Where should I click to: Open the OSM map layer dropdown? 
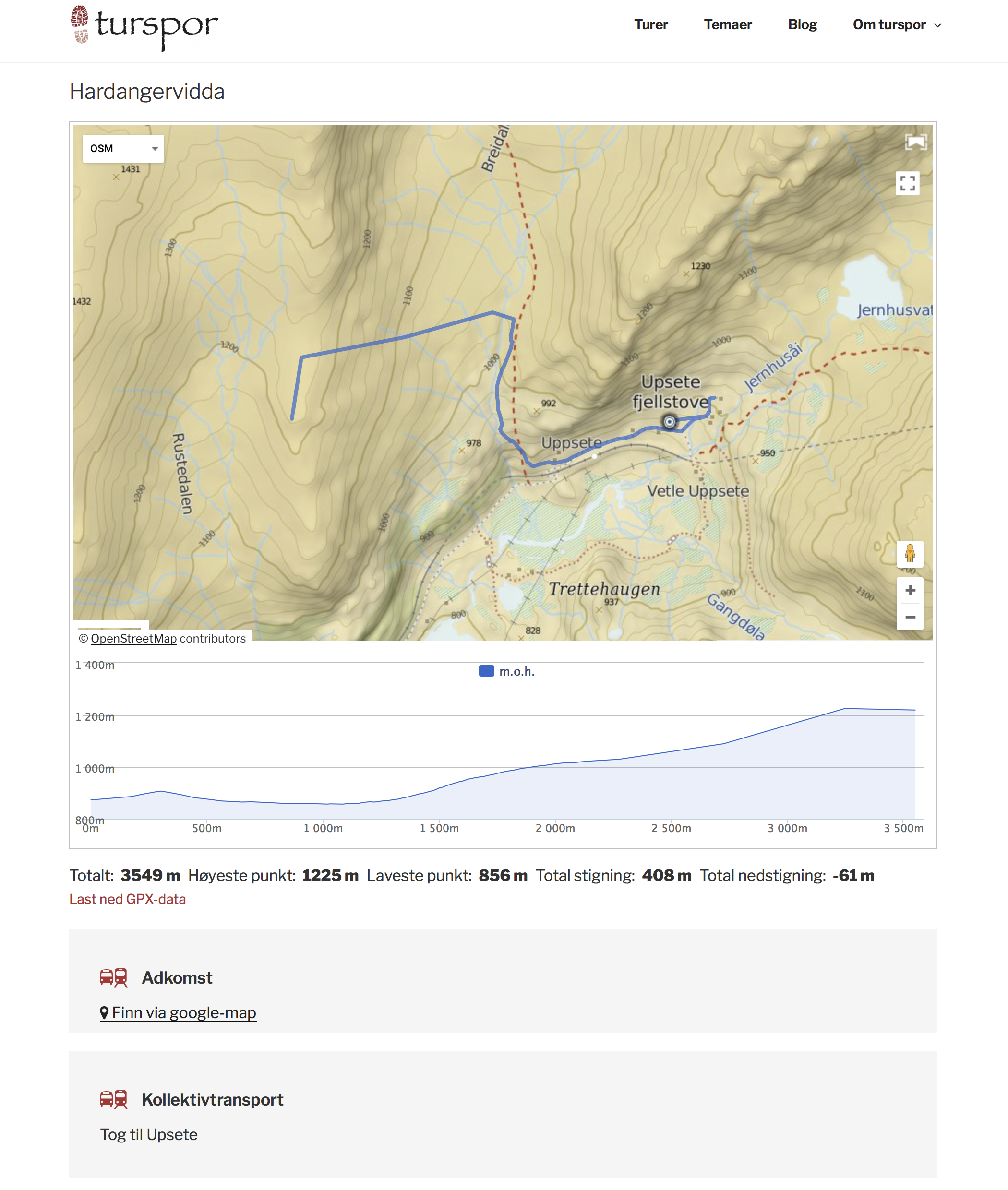pos(123,149)
